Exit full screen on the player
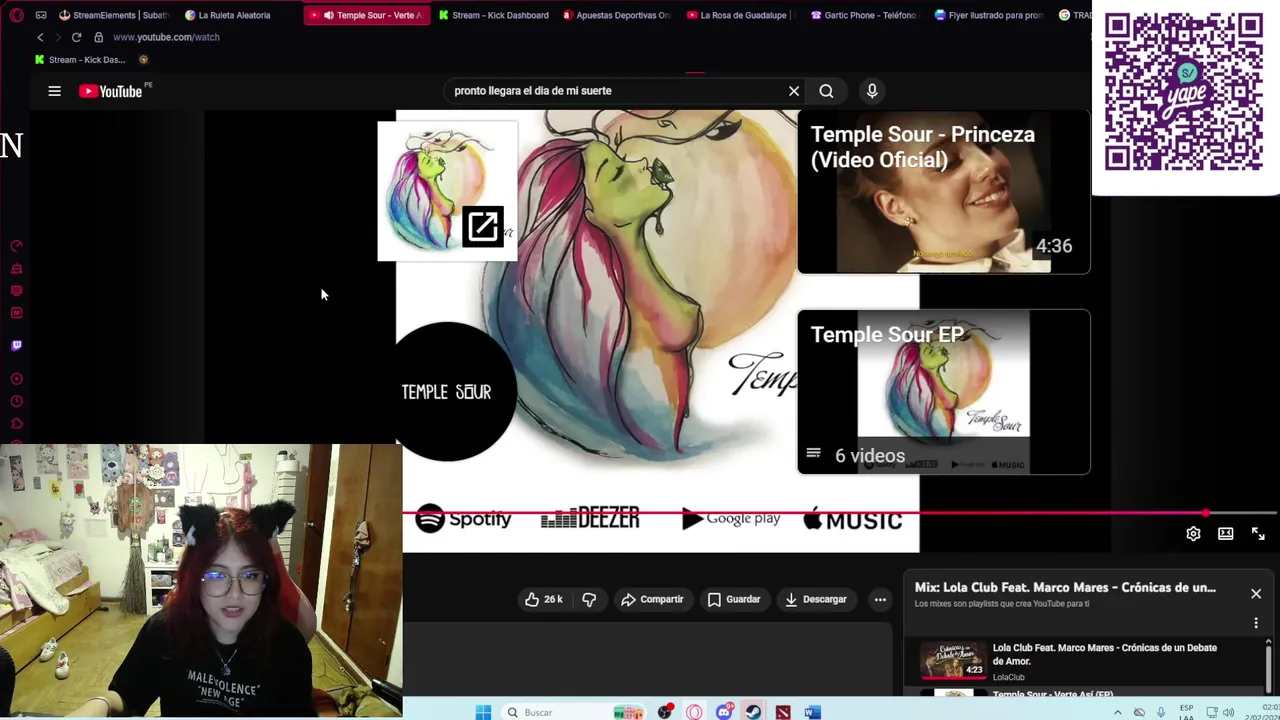 (x=1258, y=534)
